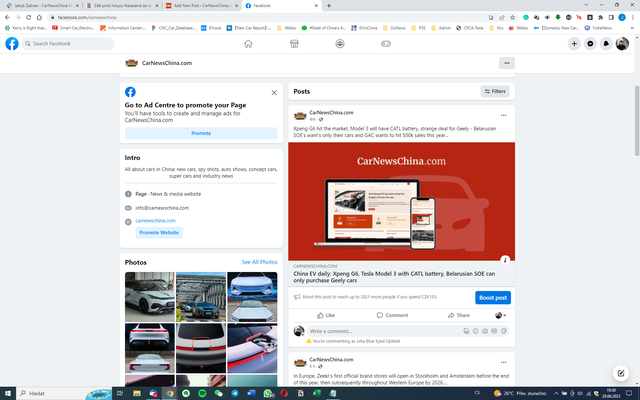The image size is (640, 400).
Task: Click the browser address bar URL
Action: coord(87,17)
